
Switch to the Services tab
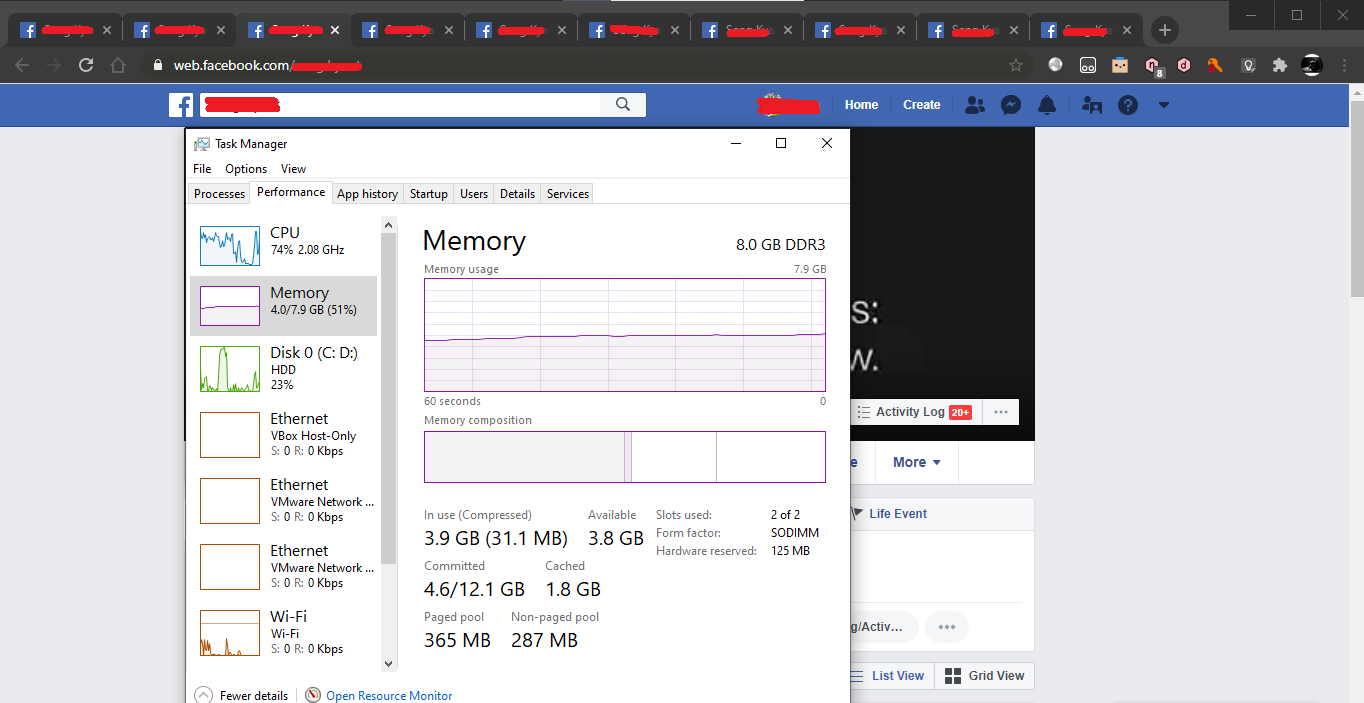coord(568,194)
